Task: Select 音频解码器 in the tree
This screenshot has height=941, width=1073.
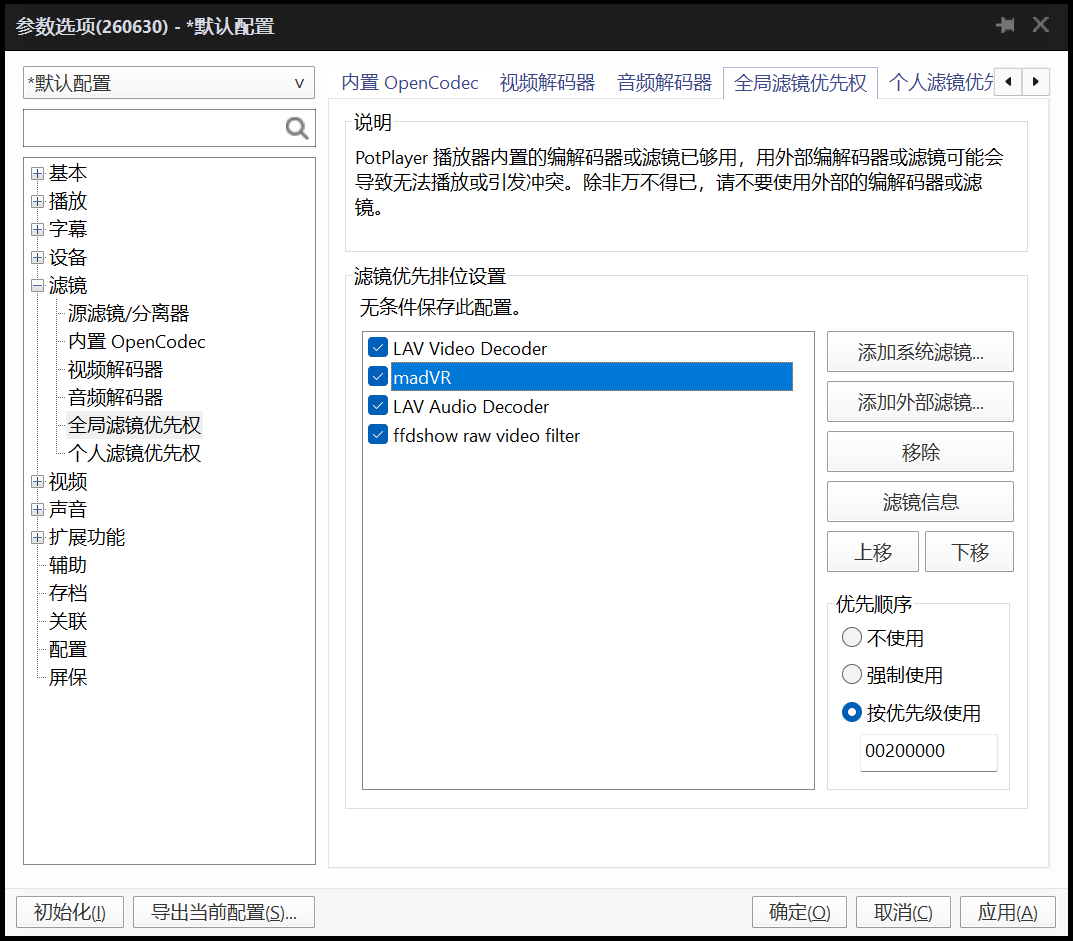Action: (x=115, y=398)
